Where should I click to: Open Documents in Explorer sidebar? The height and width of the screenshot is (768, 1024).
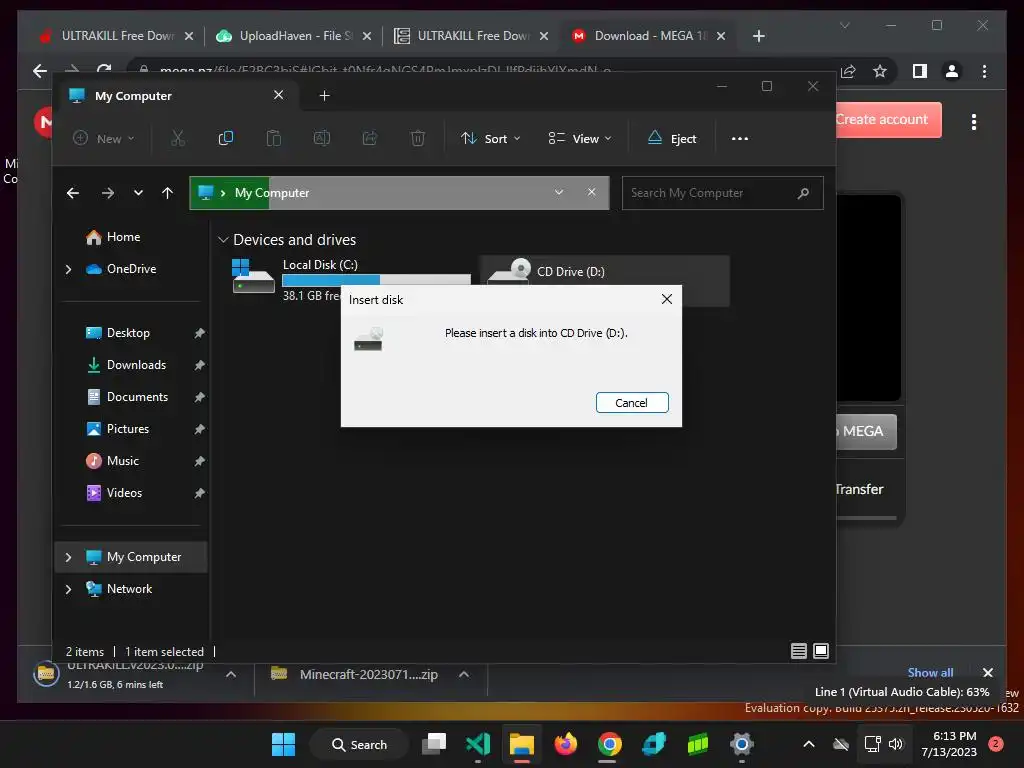[x=137, y=397]
